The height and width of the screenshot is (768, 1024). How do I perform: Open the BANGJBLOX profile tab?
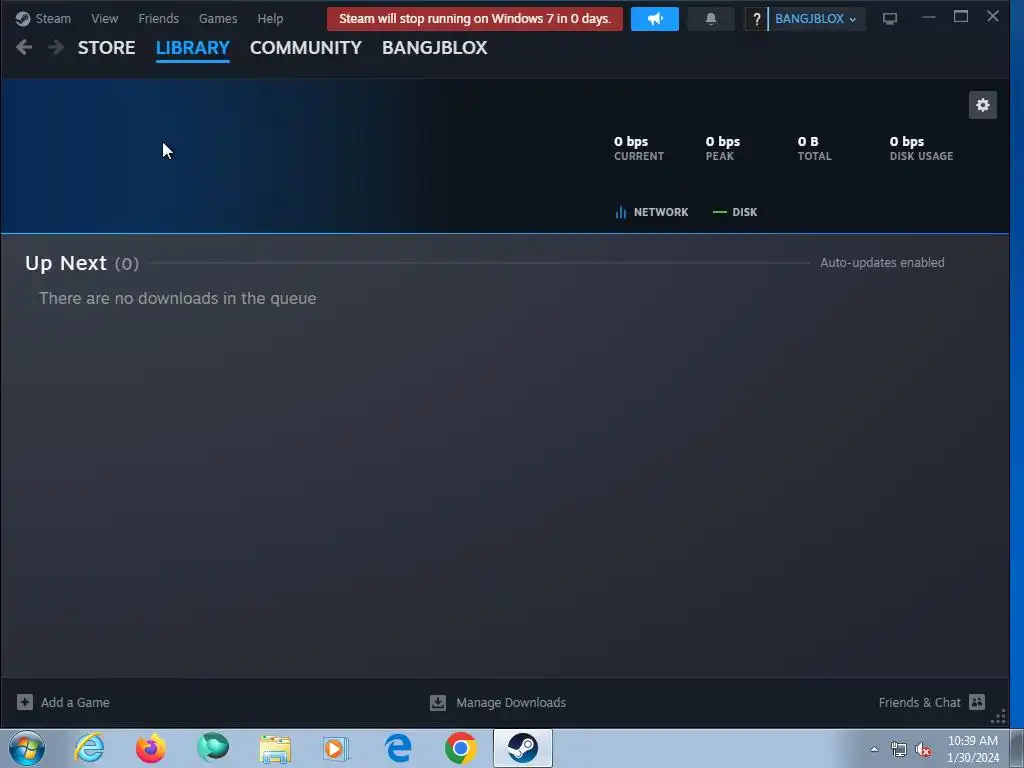click(x=434, y=48)
